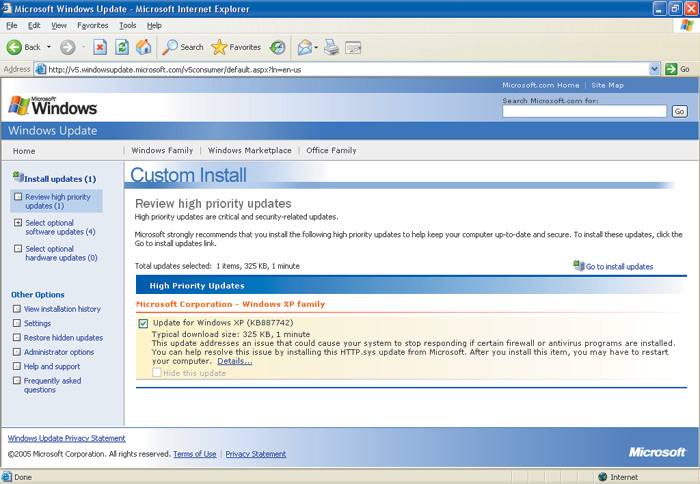The width and height of the screenshot is (700, 484).
Task: Open Help and support link
Action: (x=52, y=366)
